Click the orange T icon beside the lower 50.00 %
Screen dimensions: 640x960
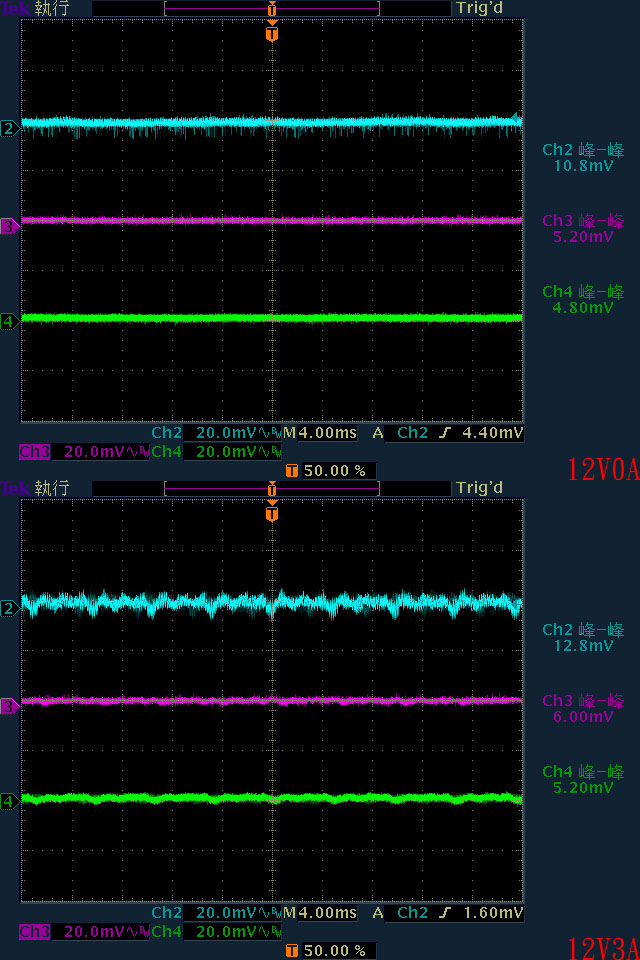[292, 951]
